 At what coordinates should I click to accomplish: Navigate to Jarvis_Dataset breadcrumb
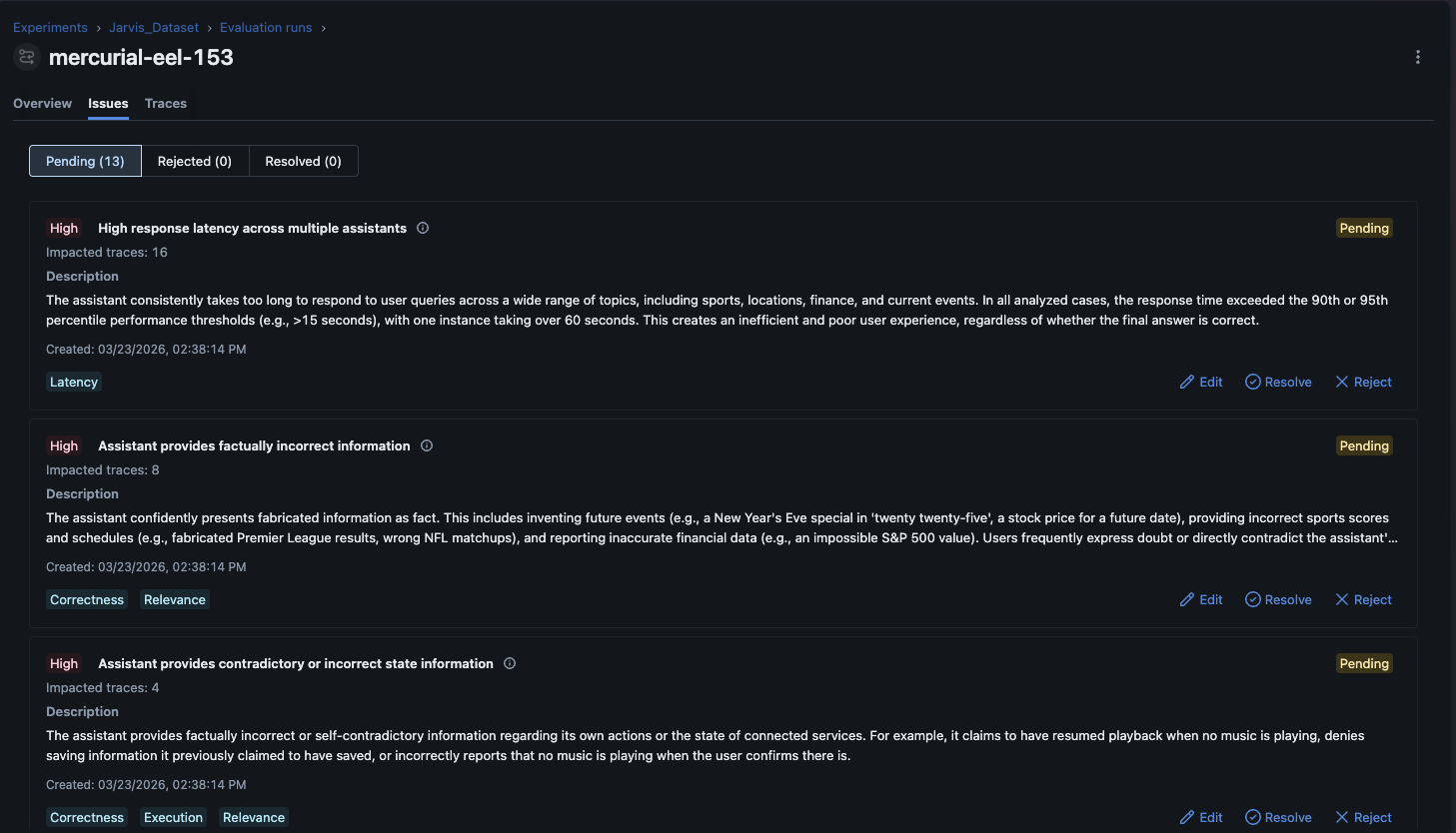154,27
